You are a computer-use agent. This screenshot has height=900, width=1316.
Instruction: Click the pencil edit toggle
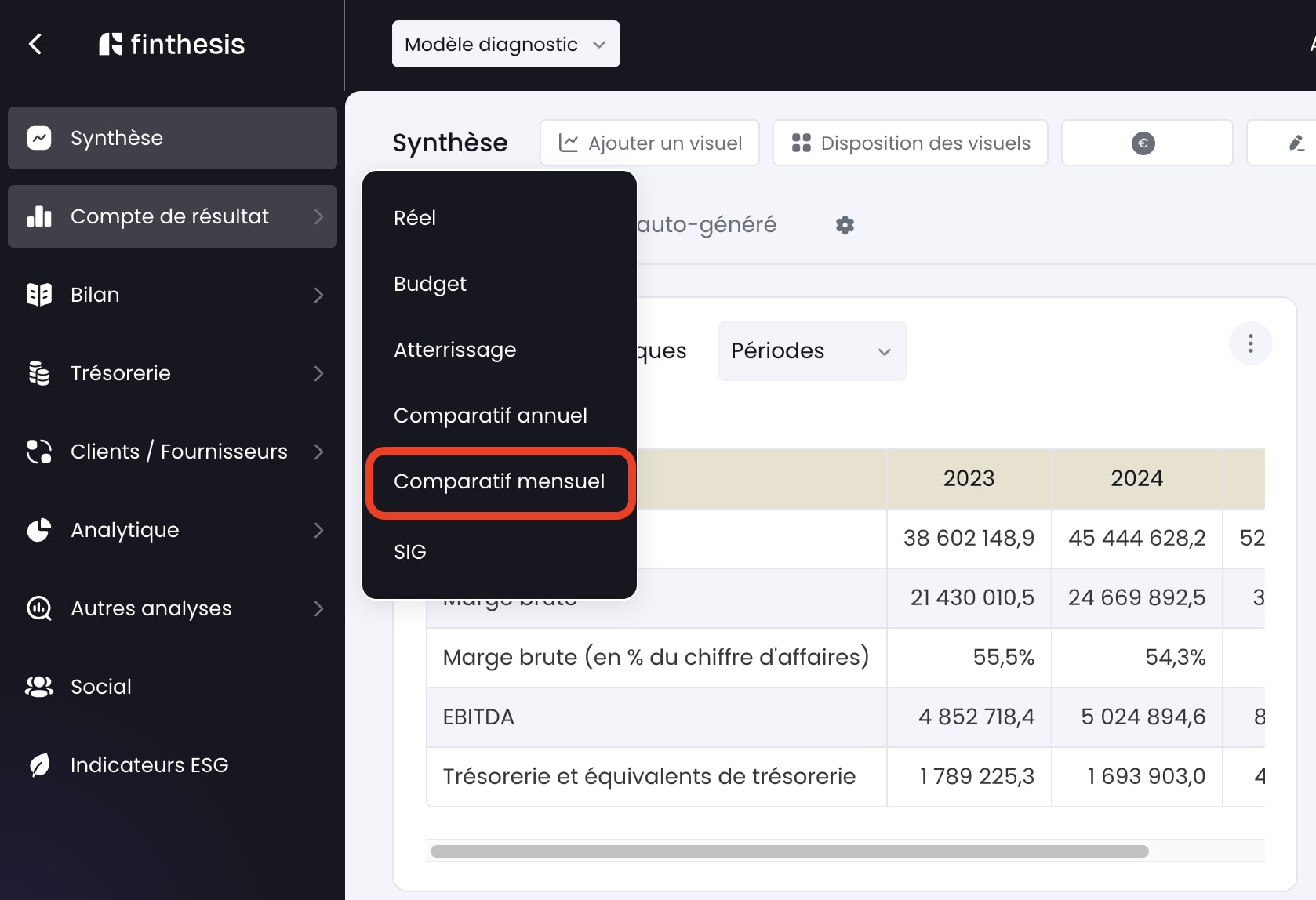coord(1296,143)
